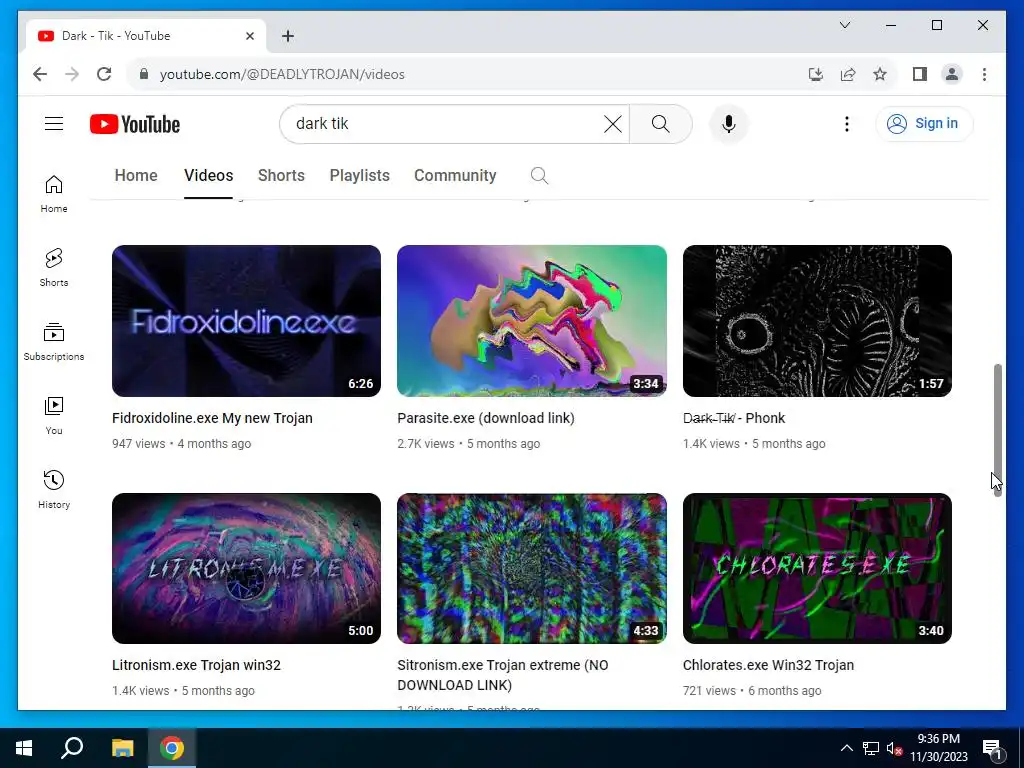This screenshot has width=1024, height=768.
Task: Open the Windows Start menu
Action: point(24,748)
